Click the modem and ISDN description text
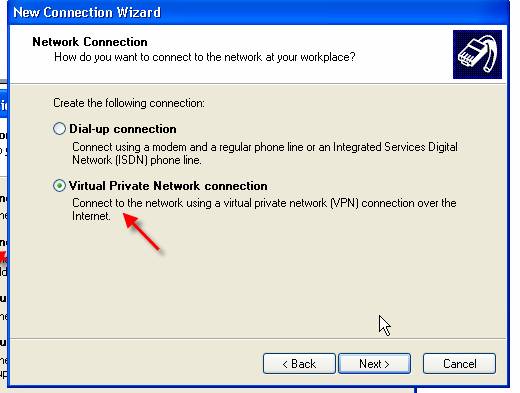Screen dimensions: 520x393 [x=265, y=154]
